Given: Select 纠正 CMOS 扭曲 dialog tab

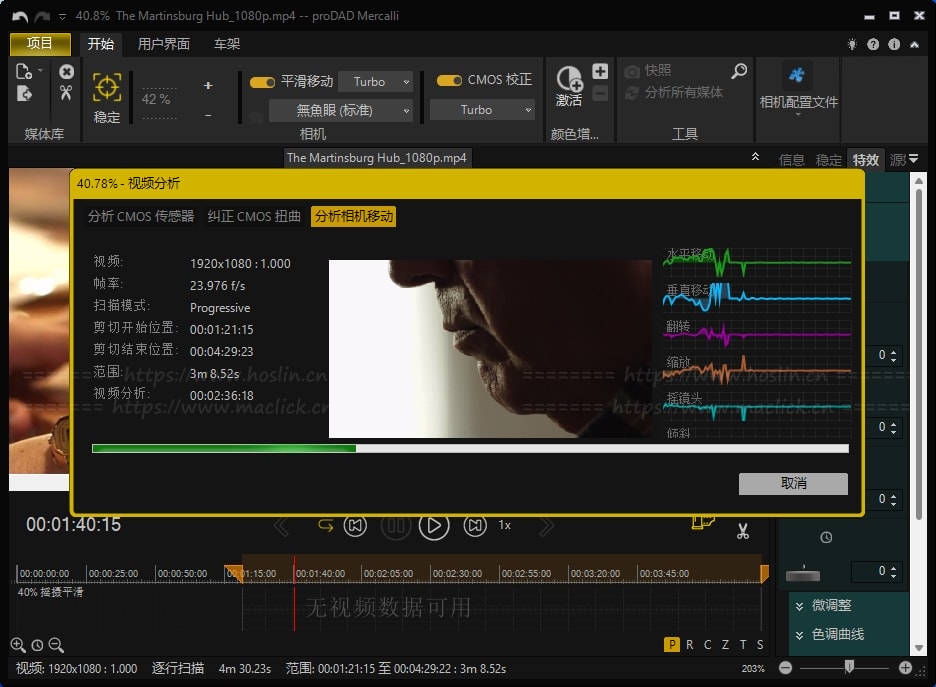Looking at the screenshot, I should [254, 216].
